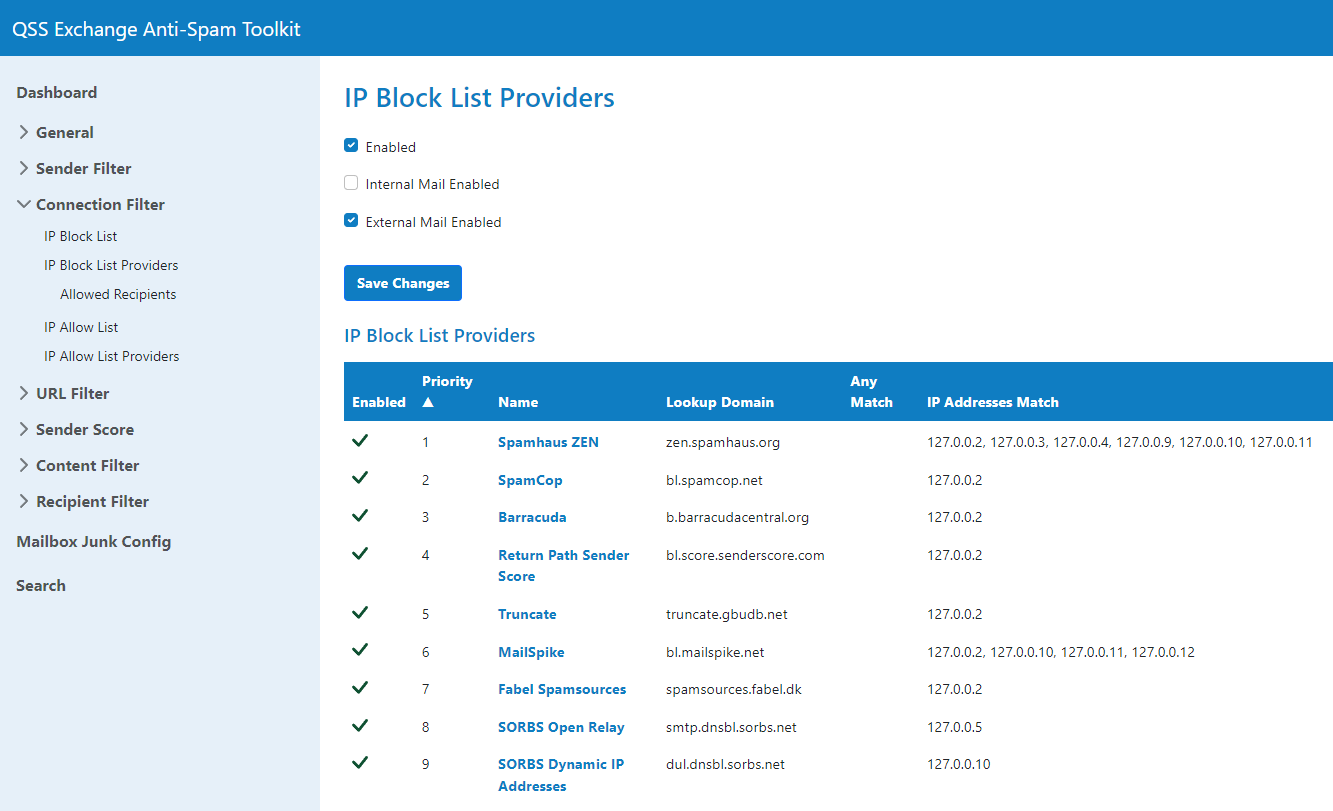This screenshot has width=1333, height=811.
Task: Go to IP Block List
Action: pyautogui.click(x=81, y=236)
